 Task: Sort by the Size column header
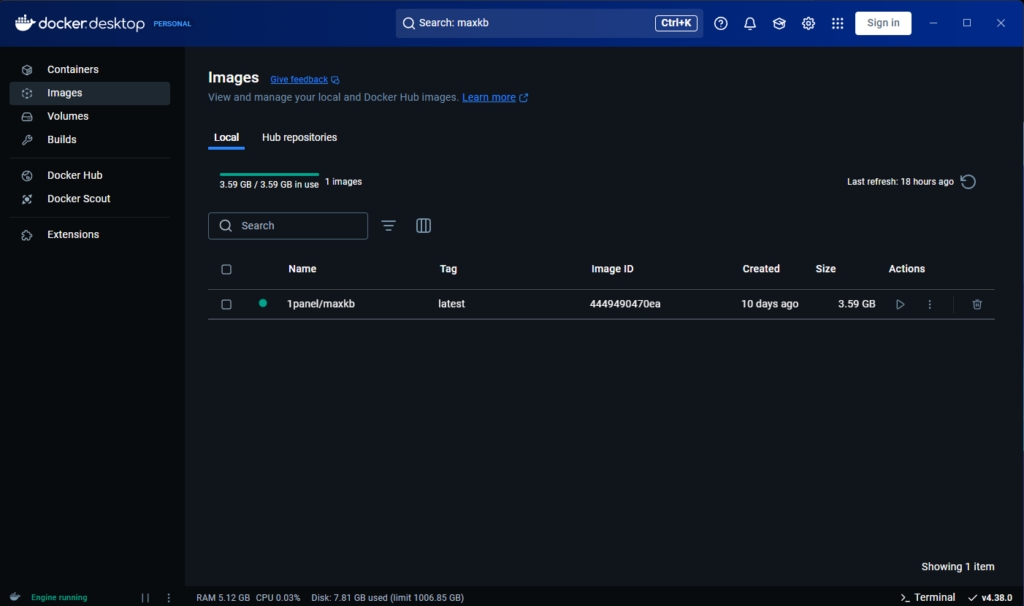825,269
